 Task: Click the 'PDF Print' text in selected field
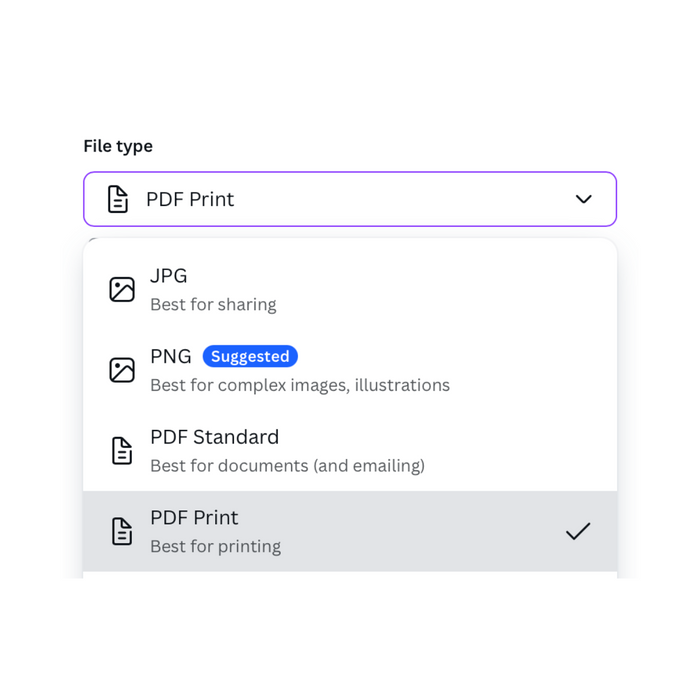190,199
